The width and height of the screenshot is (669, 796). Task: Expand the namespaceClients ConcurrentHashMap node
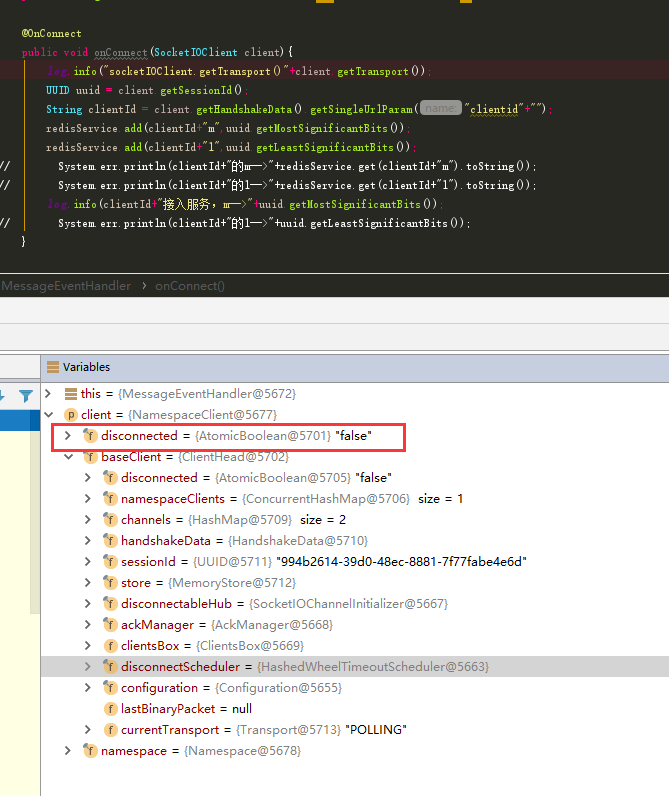[x=88, y=499]
